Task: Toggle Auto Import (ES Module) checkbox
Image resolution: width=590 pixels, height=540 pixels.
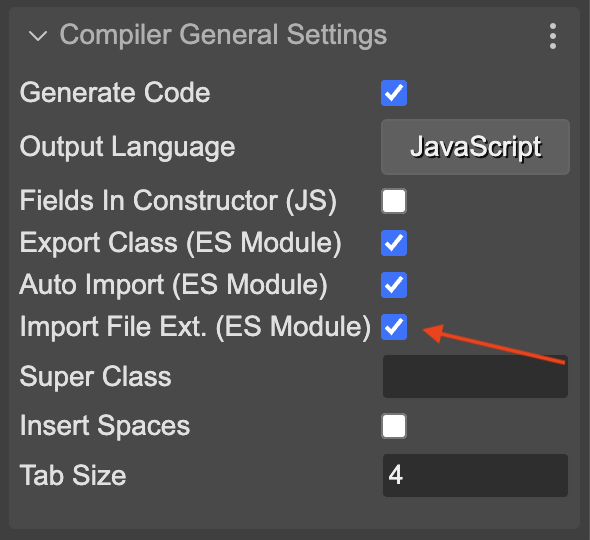Action: pyautogui.click(x=394, y=285)
